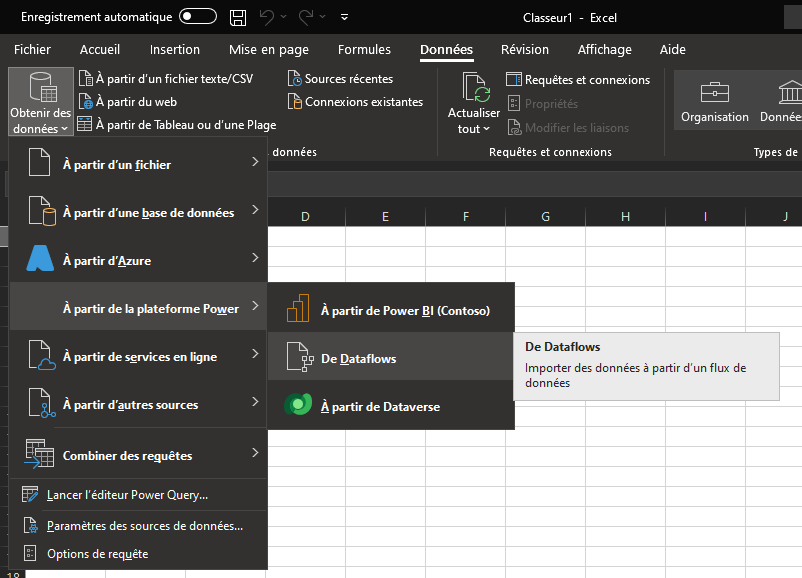Open À partir d'une base de données submenu
The width and height of the screenshot is (802, 578).
[138, 212]
